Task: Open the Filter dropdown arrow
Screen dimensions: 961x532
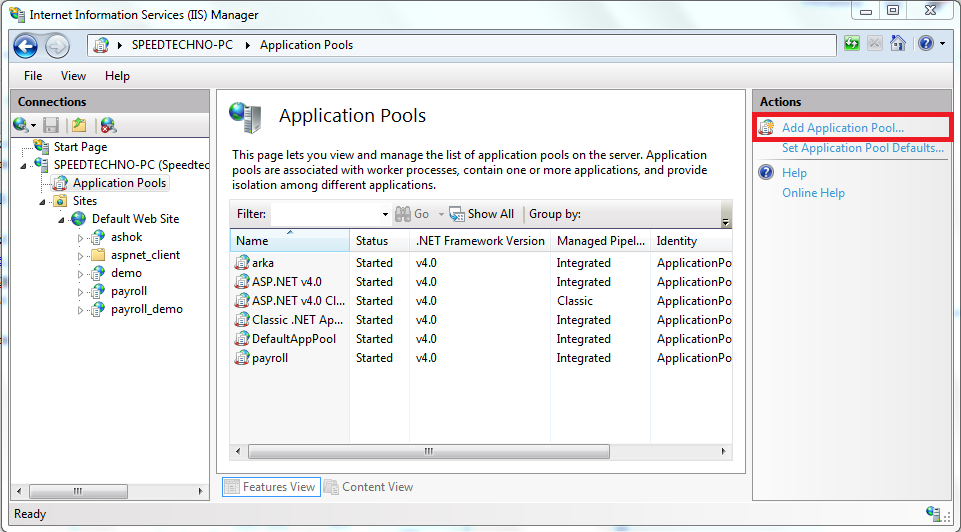Action: click(x=385, y=215)
